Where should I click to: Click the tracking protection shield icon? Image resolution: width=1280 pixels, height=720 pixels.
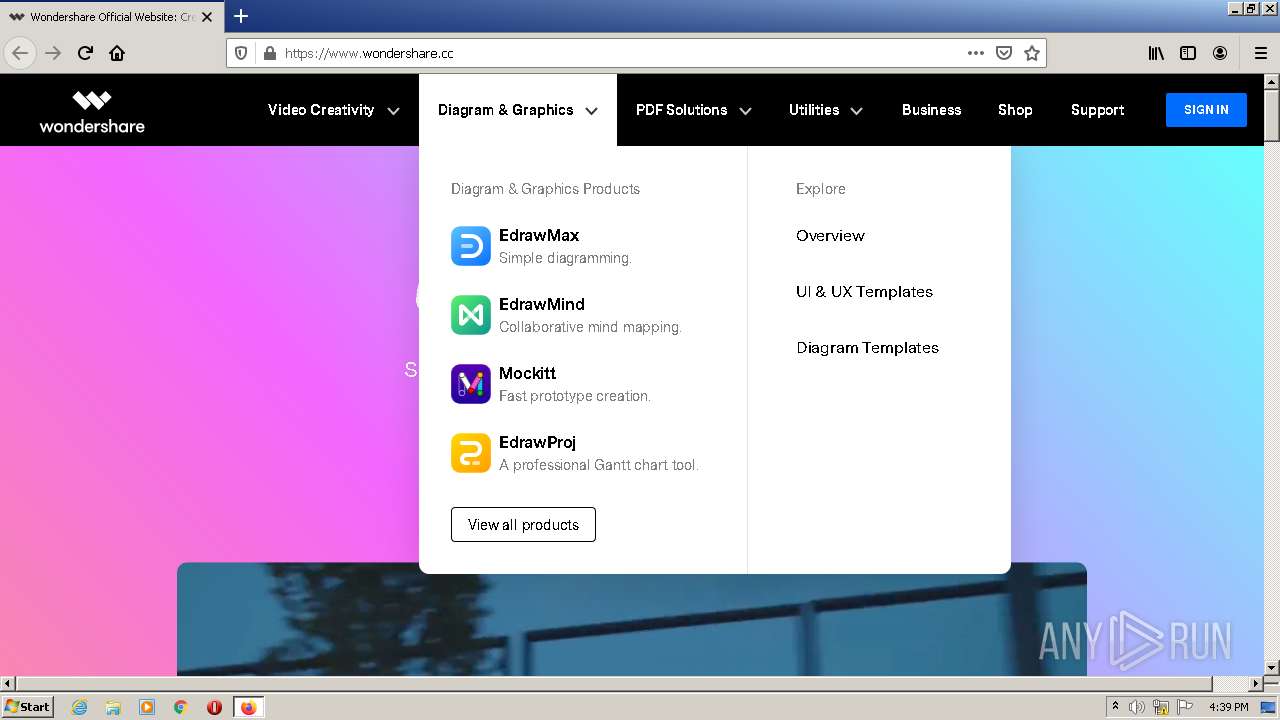tap(241, 53)
